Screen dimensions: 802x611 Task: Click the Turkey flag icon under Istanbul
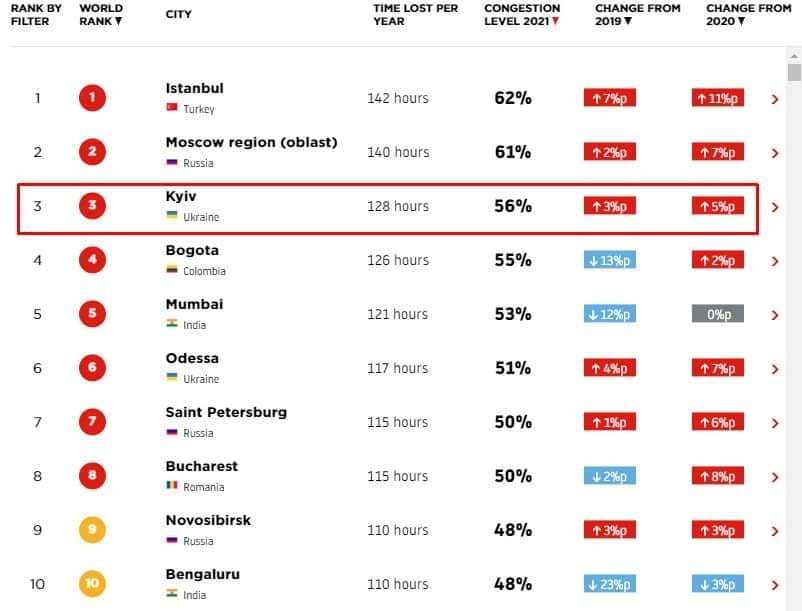click(x=172, y=107)
